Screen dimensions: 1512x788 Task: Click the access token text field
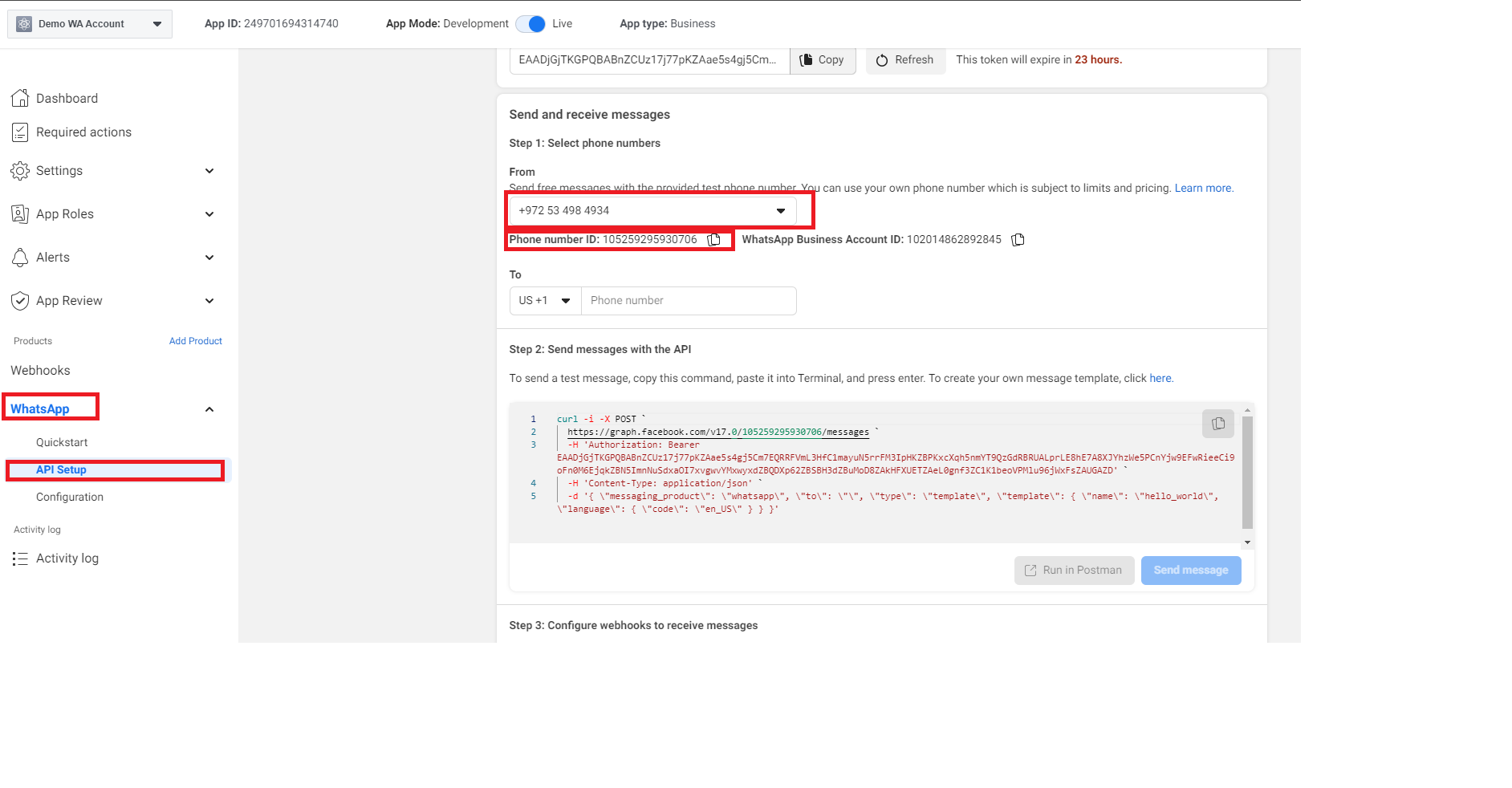click(x=649, y=60)
